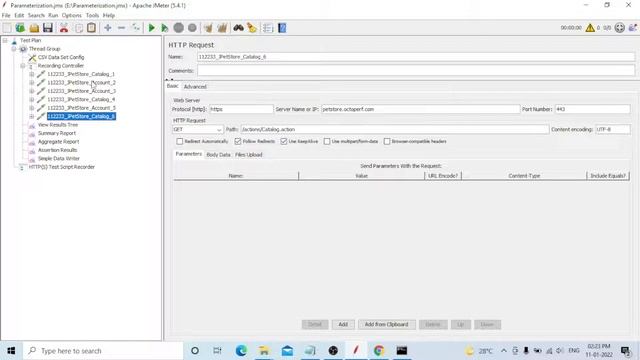Select HTTP(S) Test Script Recorder item
Viewport: 640px width, 360px height.
pyautogui.click(x=62, y=167)
